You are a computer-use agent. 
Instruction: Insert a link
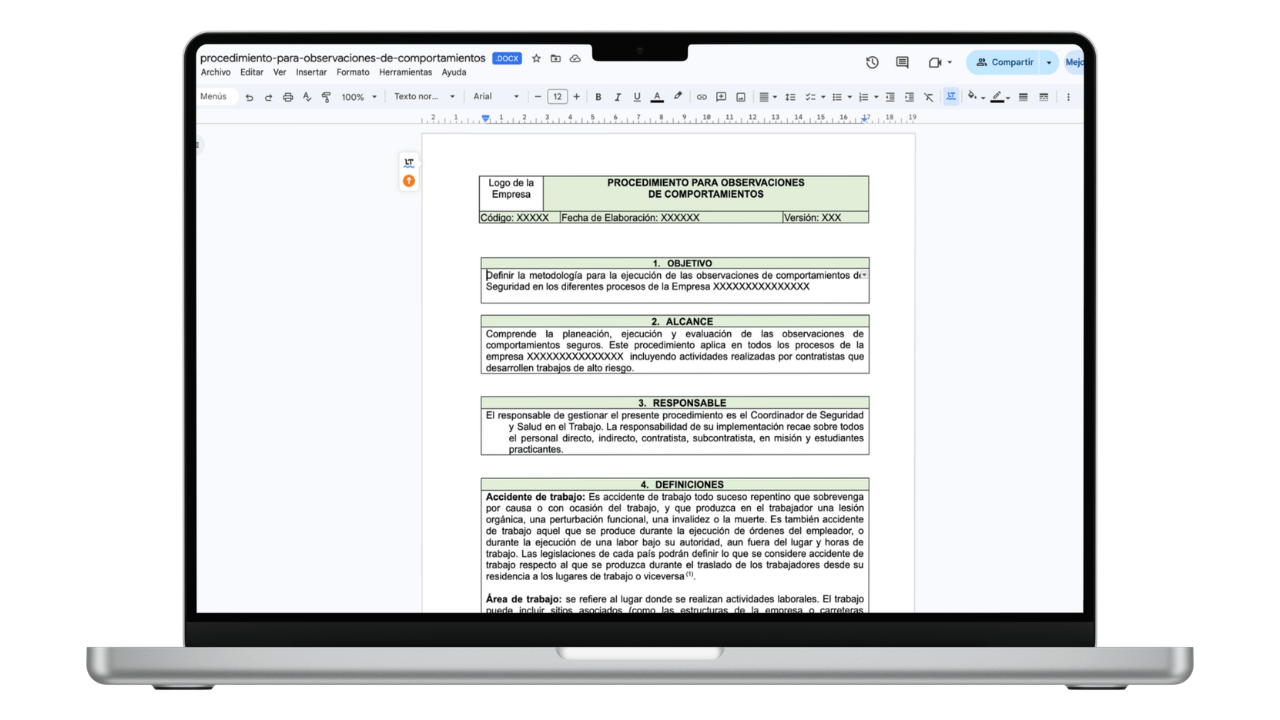click(x=702, y=97)
